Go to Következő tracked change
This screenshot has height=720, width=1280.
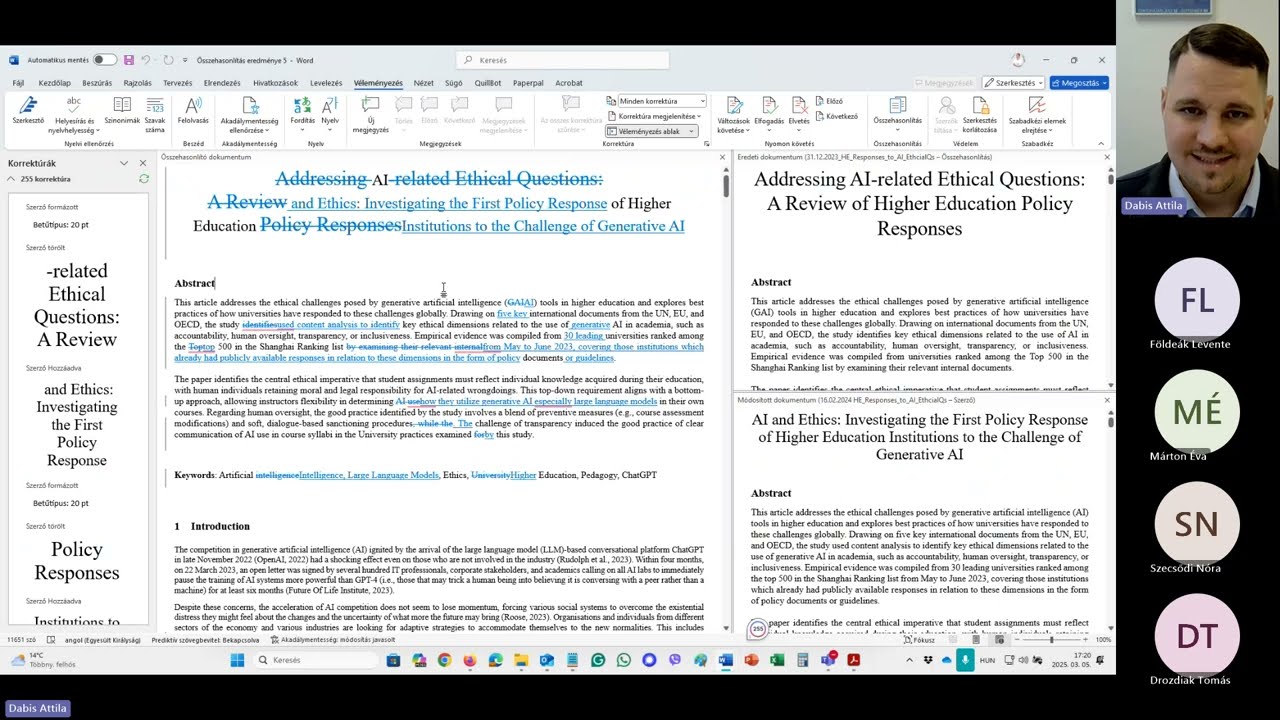click(836, 116)
